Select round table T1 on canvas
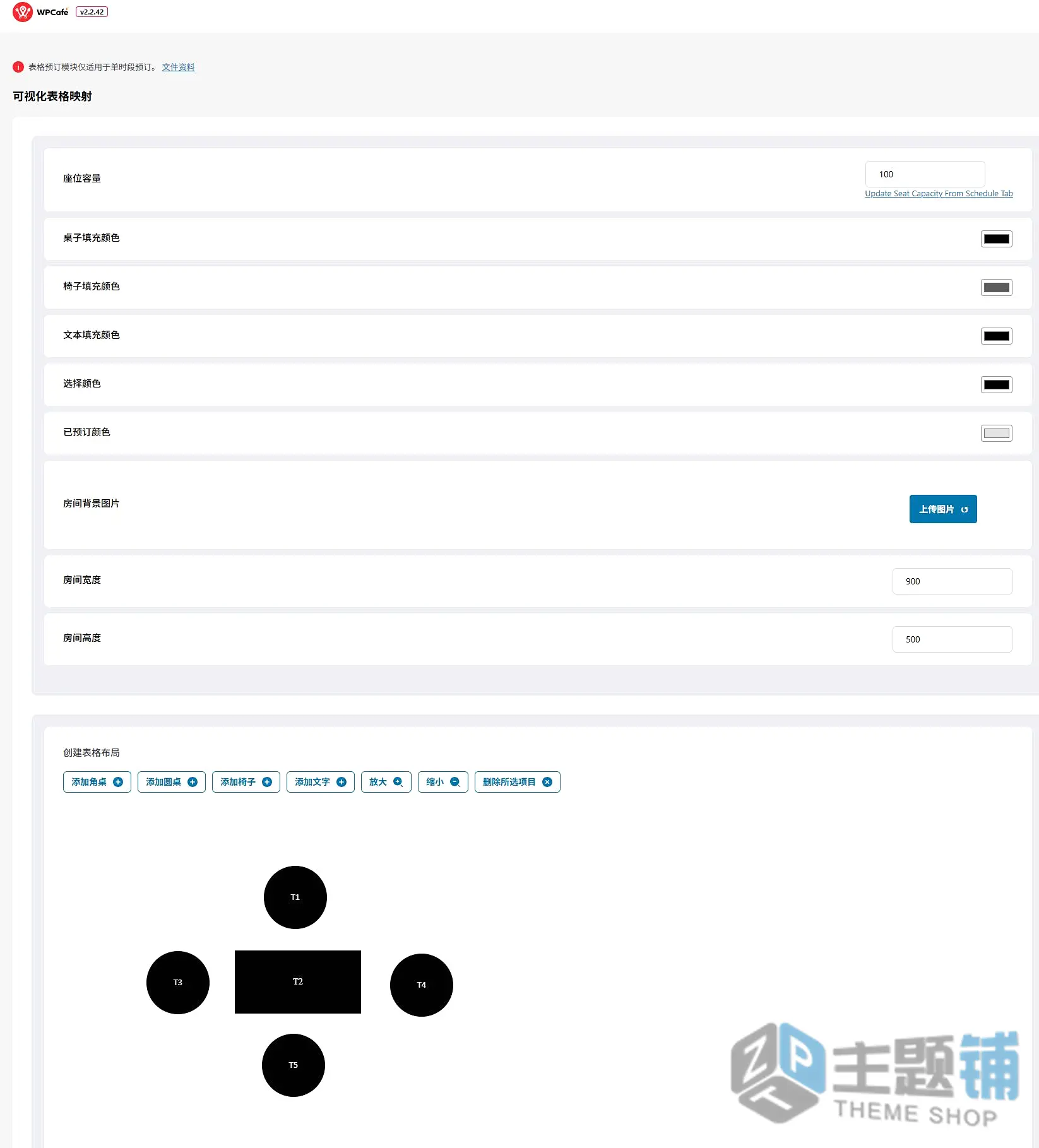Image resolution: width=1039 pixels, height=1148 pixels. tap(295, 897)
